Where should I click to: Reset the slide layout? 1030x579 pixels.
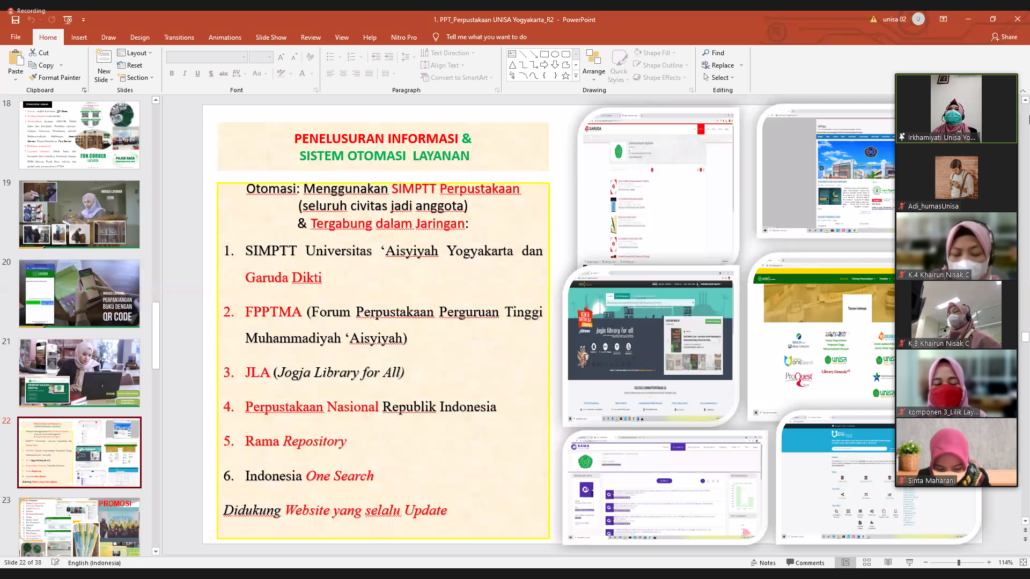130,65
